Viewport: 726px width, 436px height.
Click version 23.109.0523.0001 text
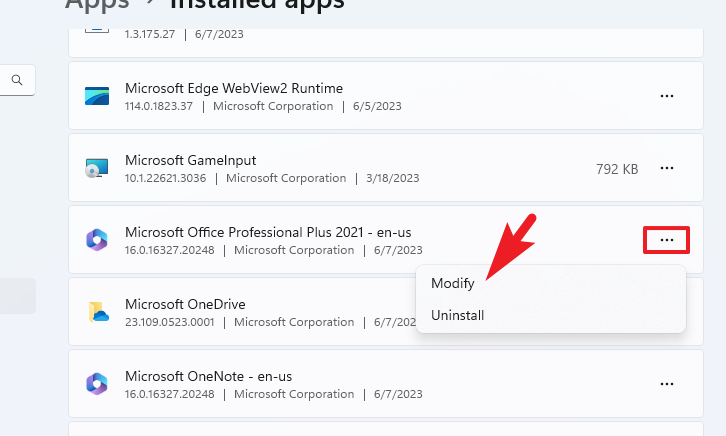tap(169, 322)
